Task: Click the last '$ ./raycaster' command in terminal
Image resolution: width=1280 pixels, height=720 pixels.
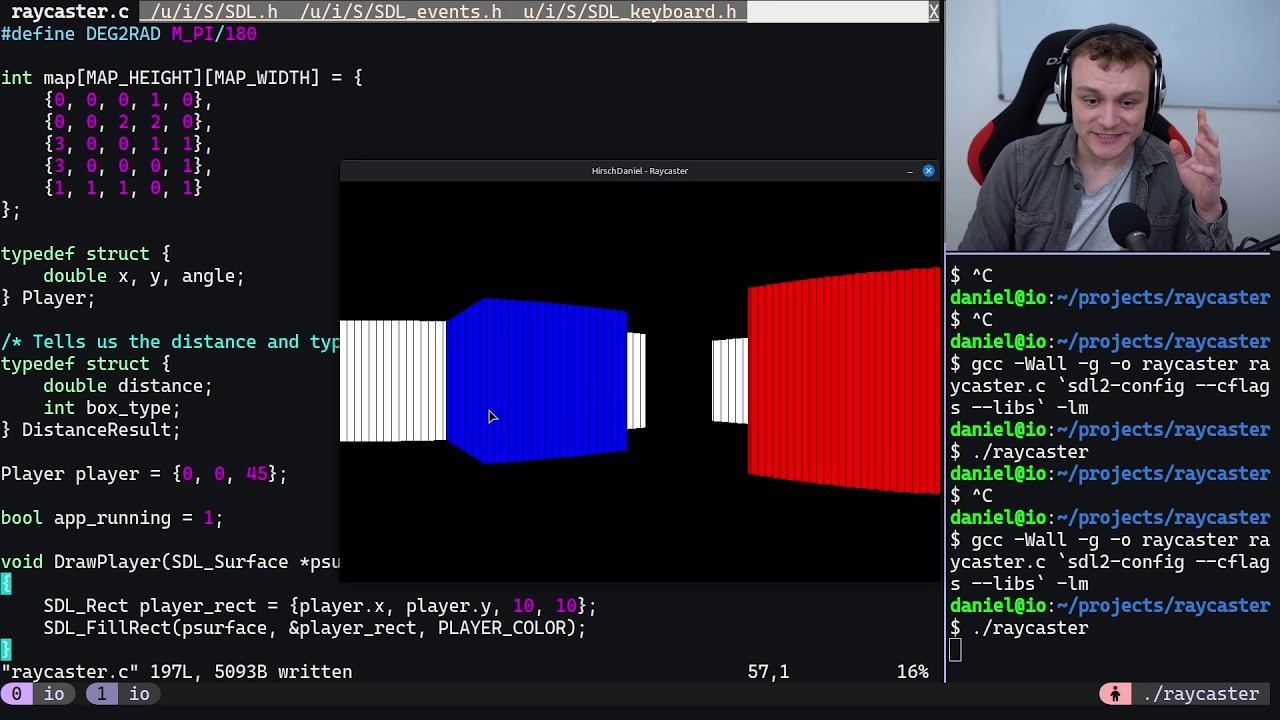Action: [1019, 628]
